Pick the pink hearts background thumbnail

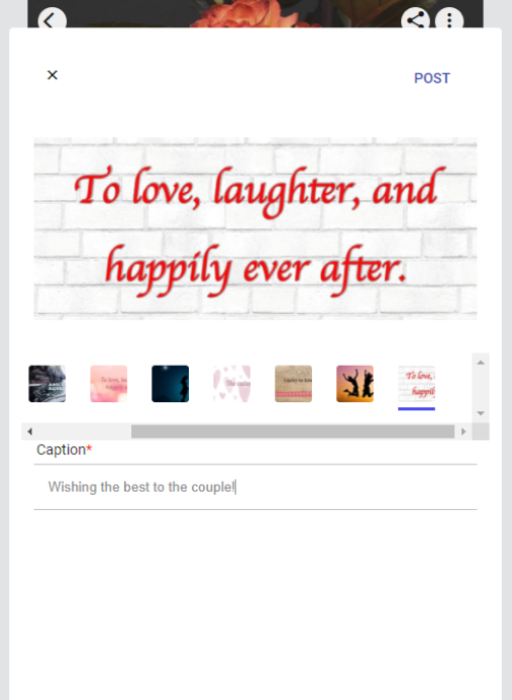tap(232, 383)
